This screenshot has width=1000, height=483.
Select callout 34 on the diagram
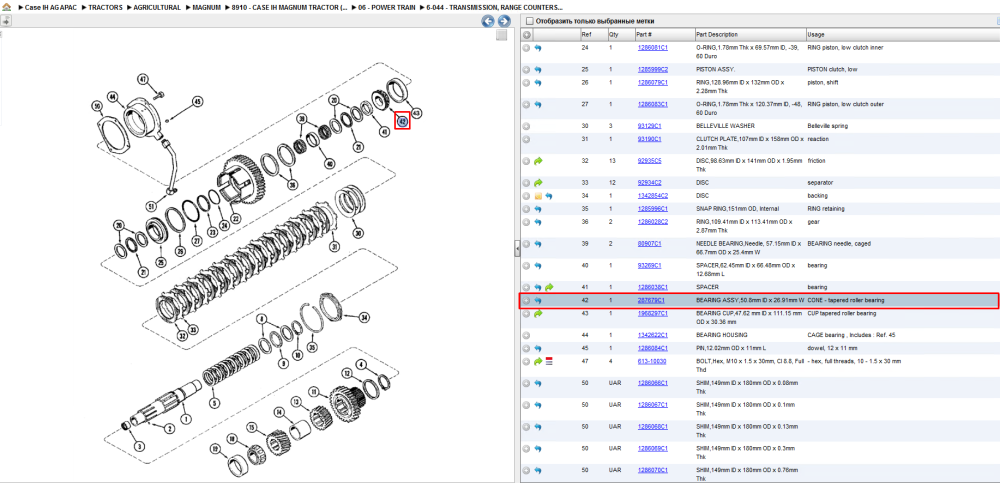pos(364,317)
